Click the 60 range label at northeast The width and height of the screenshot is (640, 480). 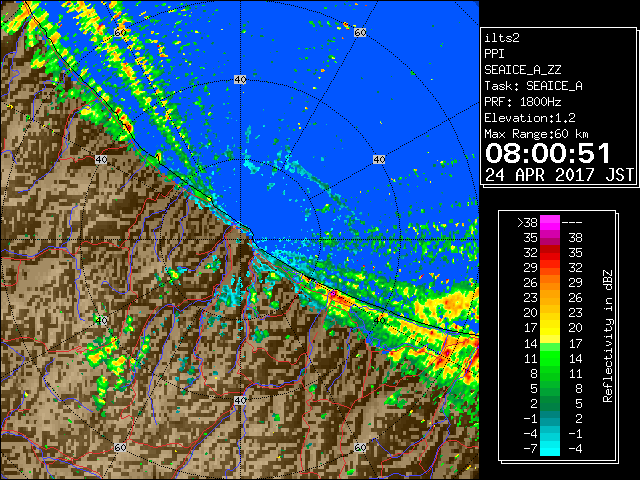tap(360, 32)
